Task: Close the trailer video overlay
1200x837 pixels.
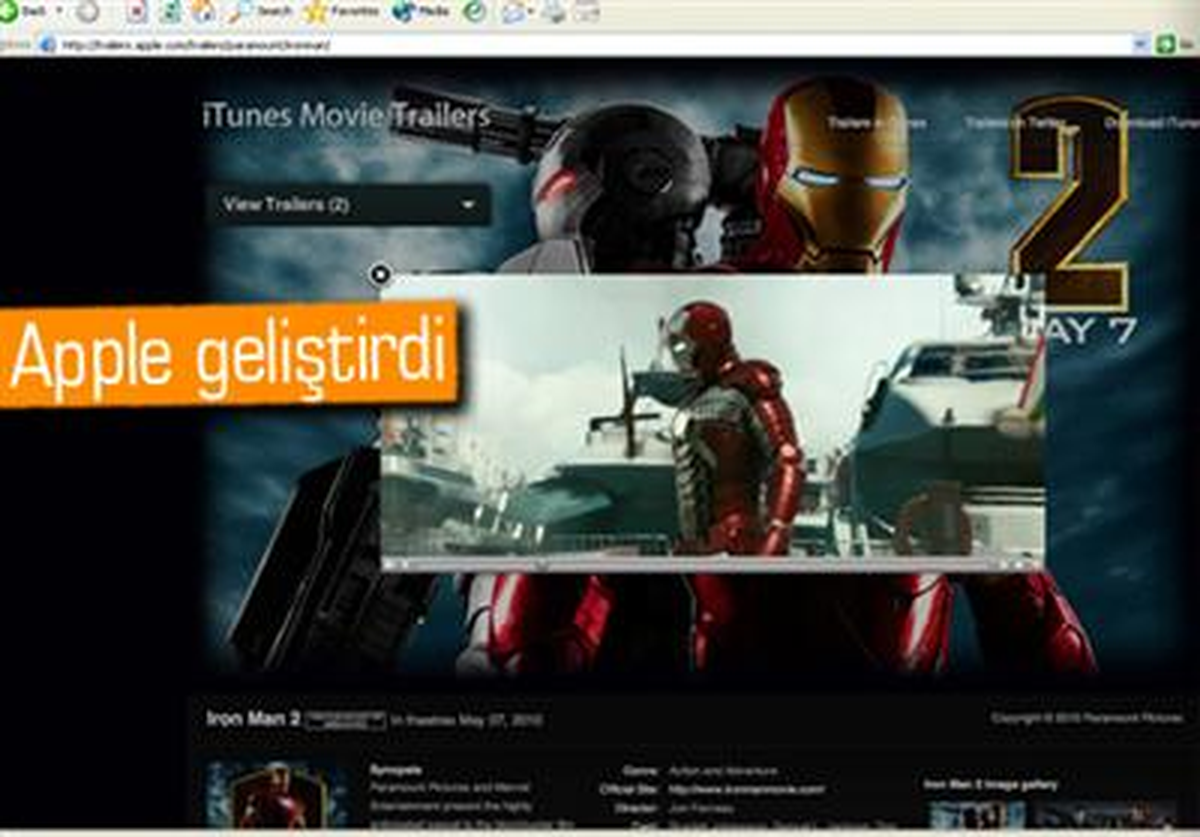Action: pyautogui.click(x=380, y=274)
